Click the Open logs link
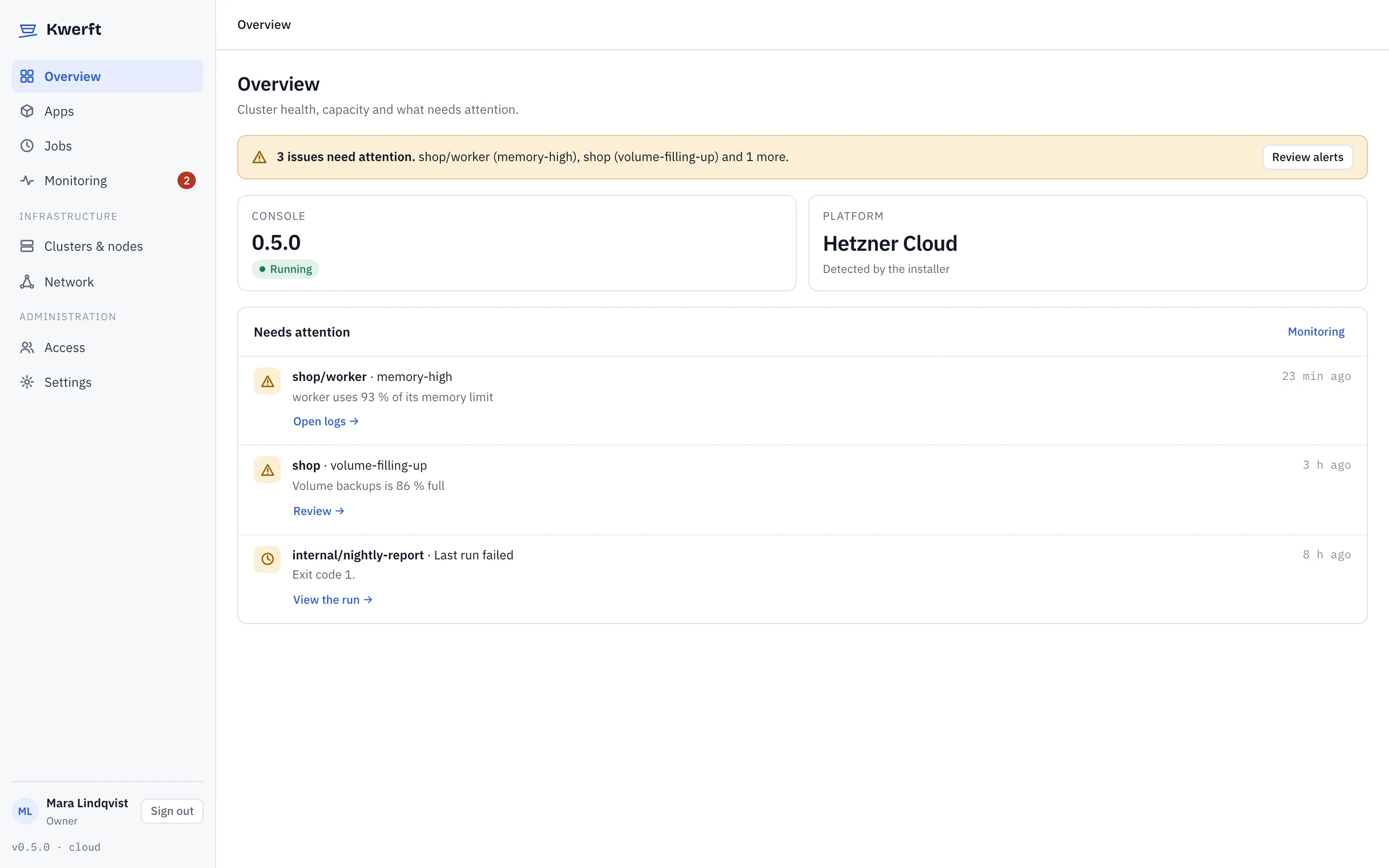Viewport: 1389px width, 868px height. 326,421
